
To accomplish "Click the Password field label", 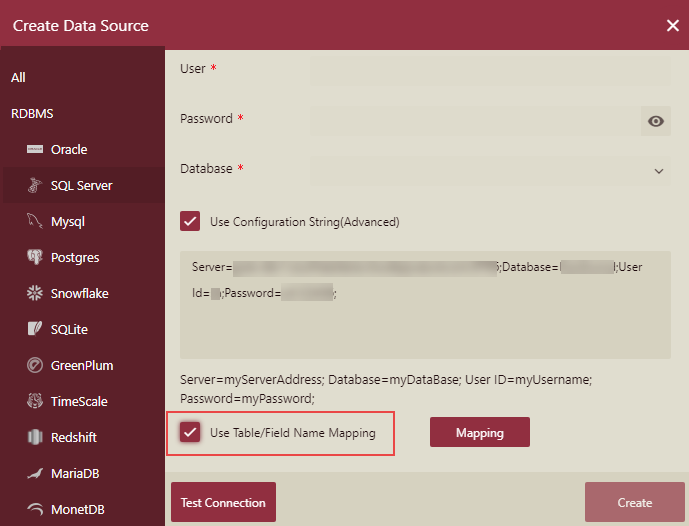I will pos(206,119).
